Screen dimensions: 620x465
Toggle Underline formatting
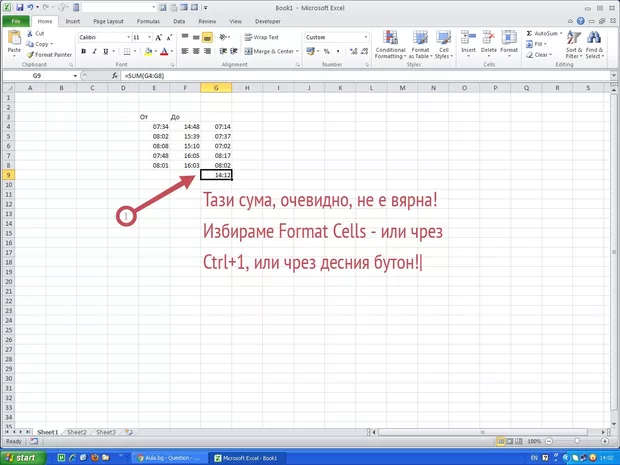[x=106, y=51]
